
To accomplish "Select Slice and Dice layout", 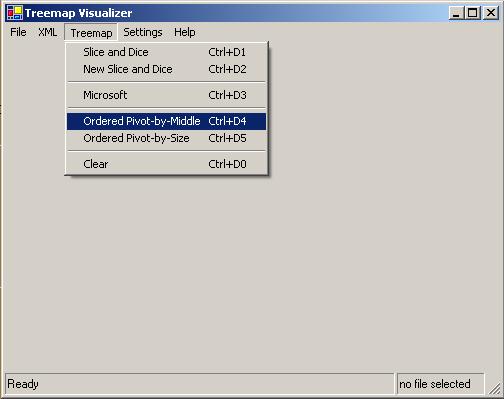I will pyautogui.click(x=166, y=52).
